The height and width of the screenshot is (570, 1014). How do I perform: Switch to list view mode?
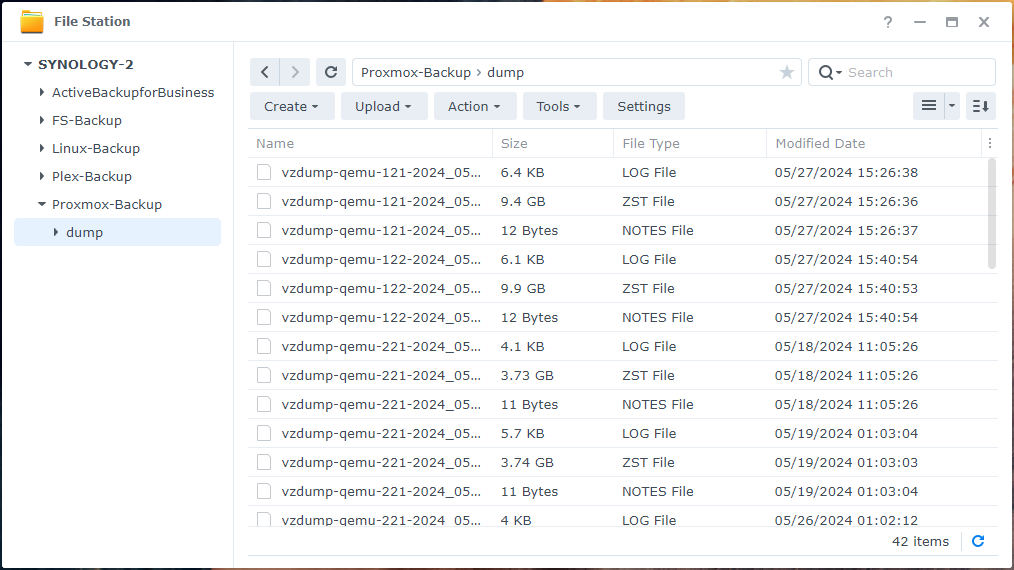click(x=929, y=106)
